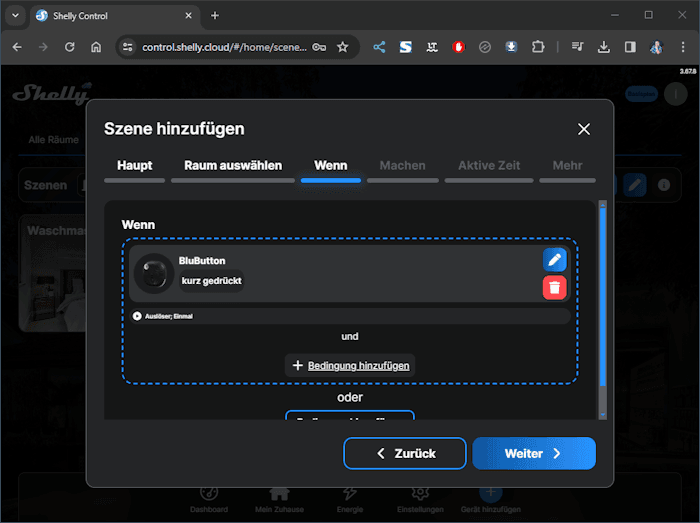Open browser downloads icon

point(604,47)
